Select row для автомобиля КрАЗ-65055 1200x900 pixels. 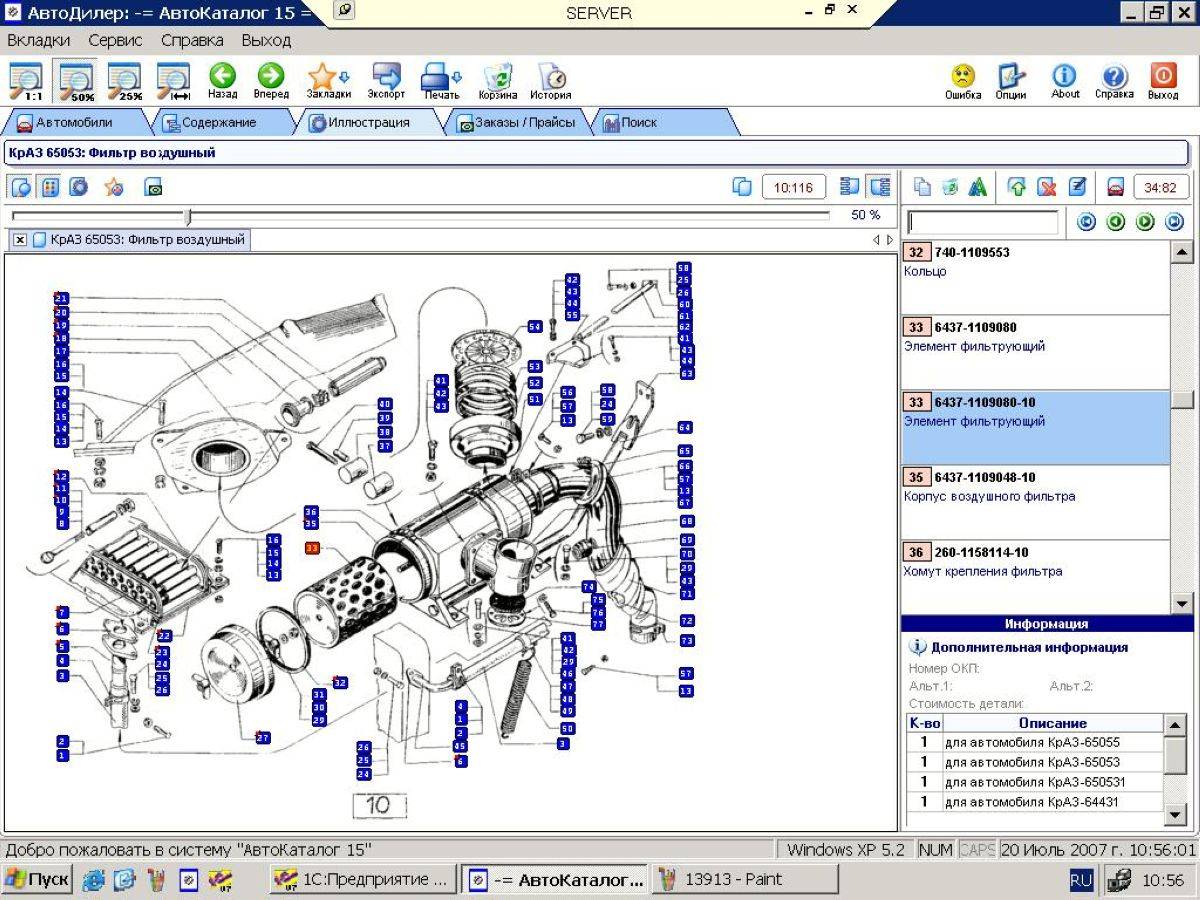1035,742
